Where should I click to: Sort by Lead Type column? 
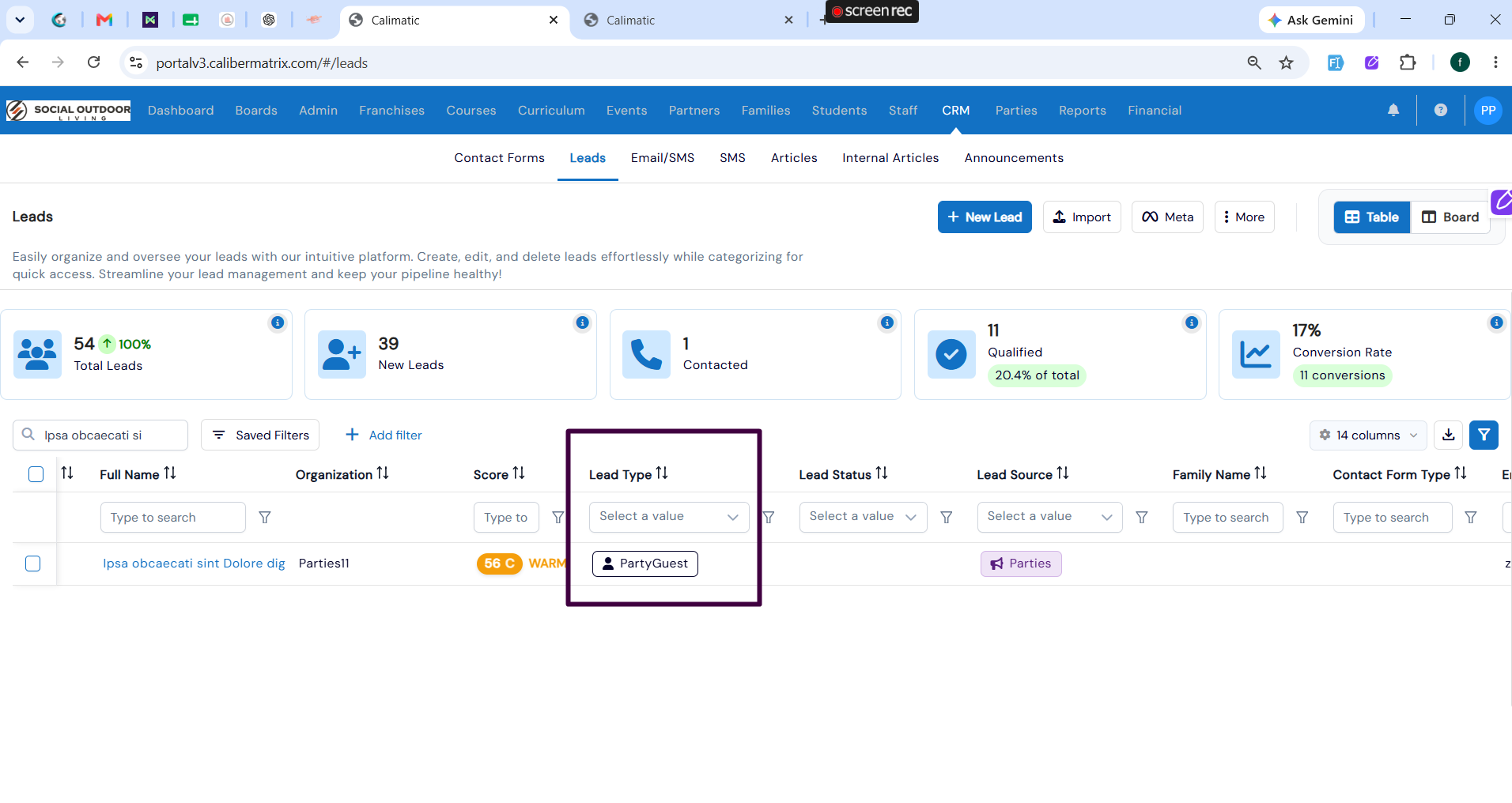pyautogui.click(x=662, y=473)
